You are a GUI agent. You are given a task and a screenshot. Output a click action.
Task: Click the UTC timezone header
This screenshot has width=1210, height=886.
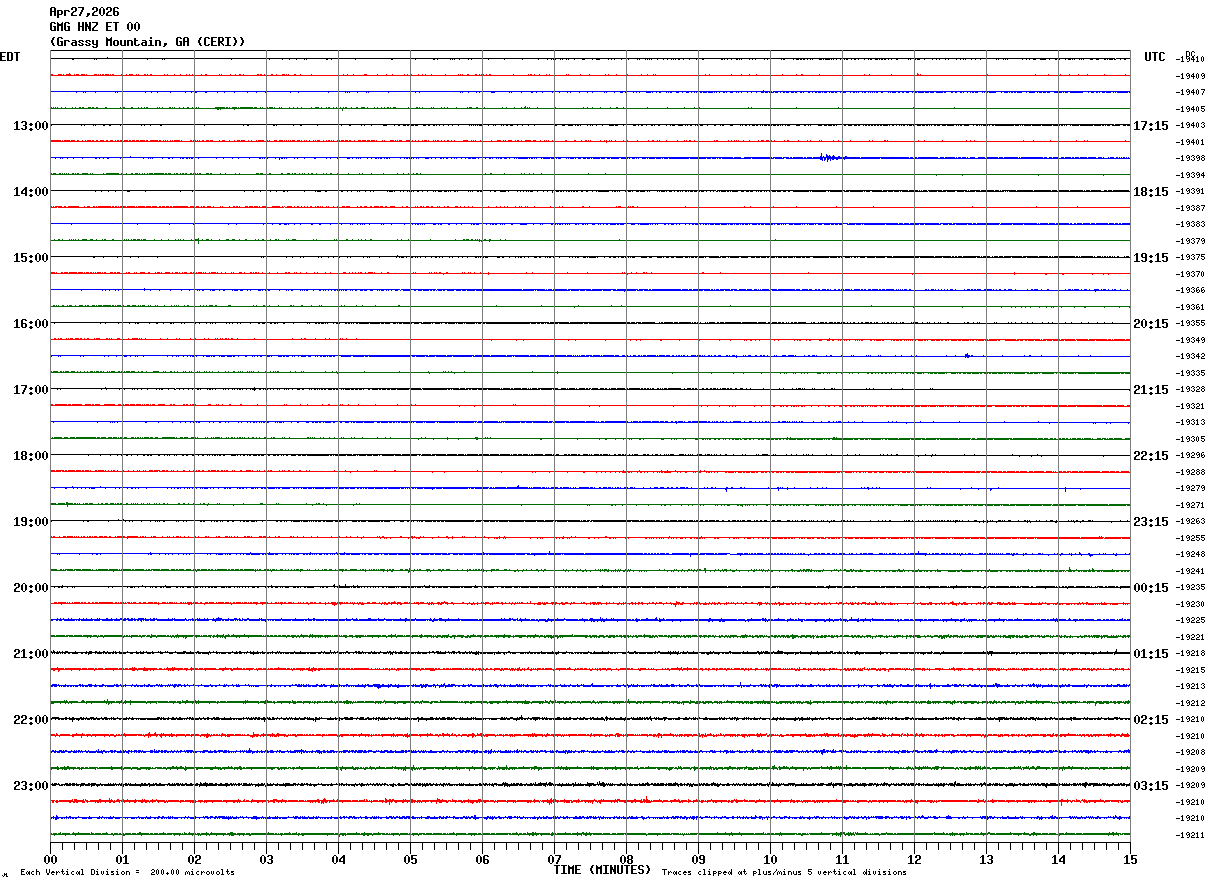pos(1155,57)
